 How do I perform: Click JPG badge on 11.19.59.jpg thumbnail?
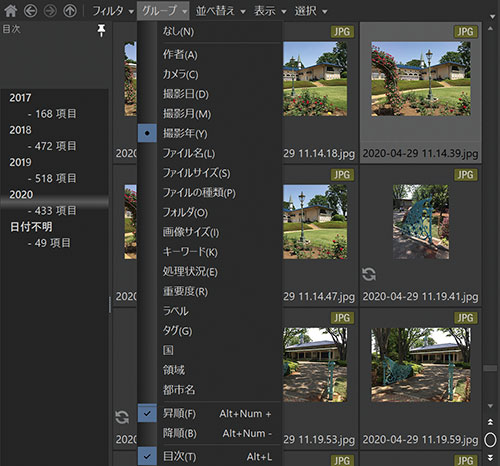click(x=465, y=318)
